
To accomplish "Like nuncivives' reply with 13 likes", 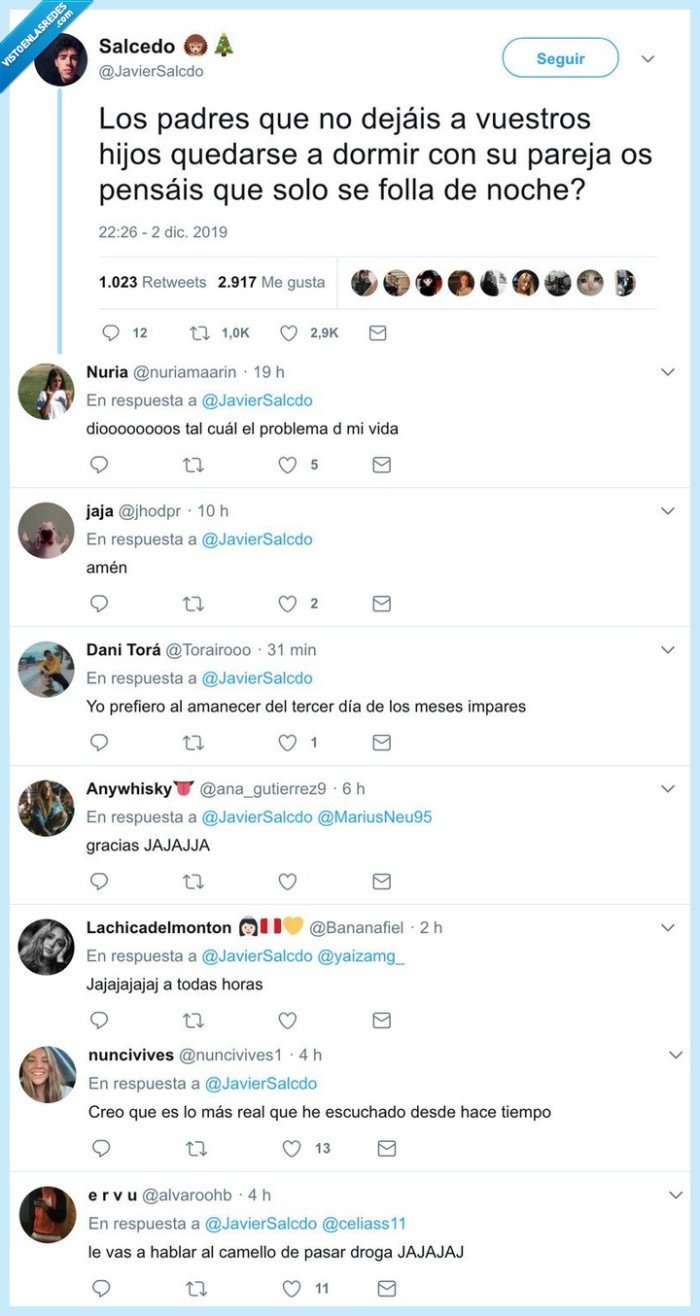I will 291,1149.
